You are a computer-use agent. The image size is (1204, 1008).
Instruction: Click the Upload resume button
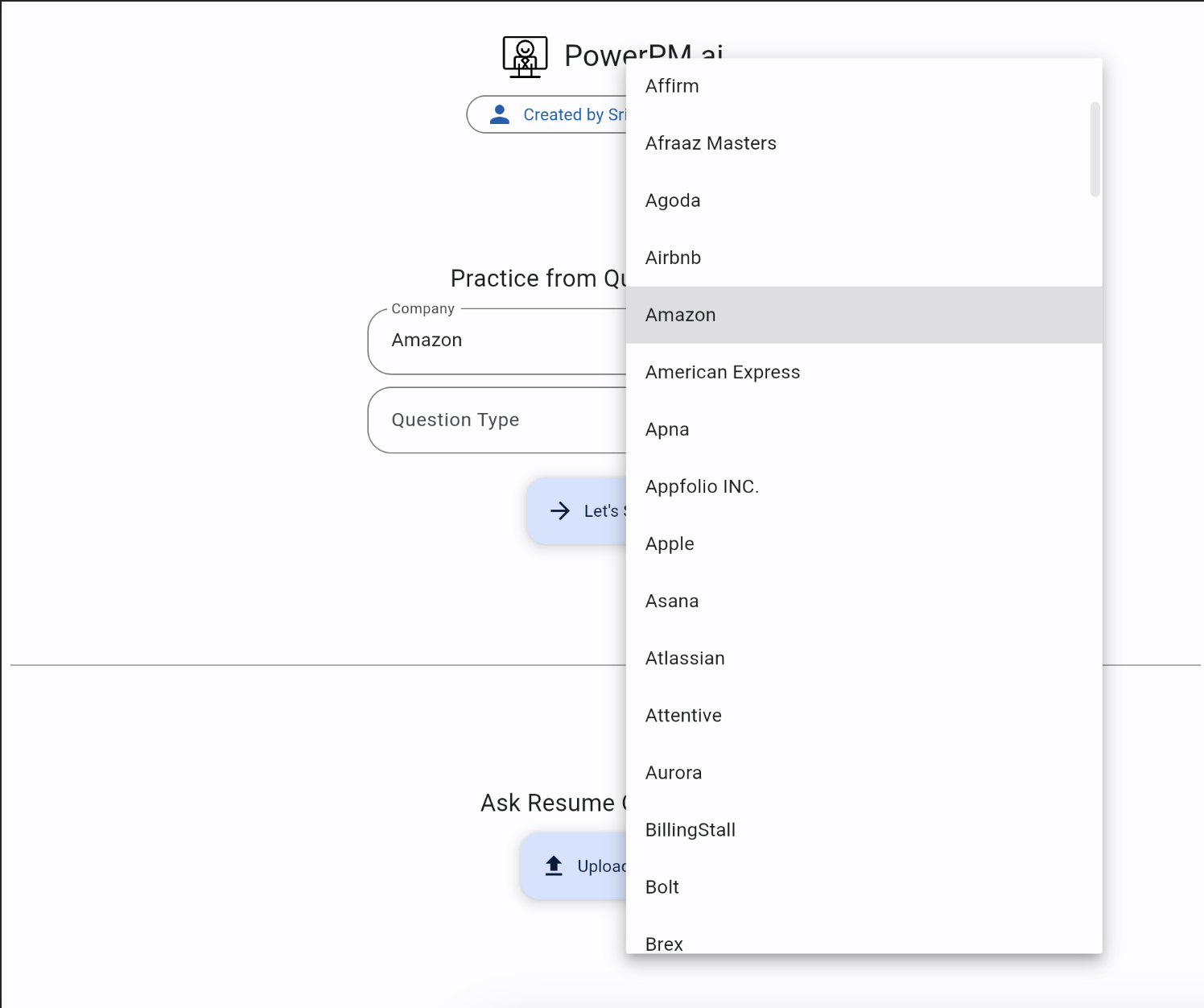[x=573, y=865]
